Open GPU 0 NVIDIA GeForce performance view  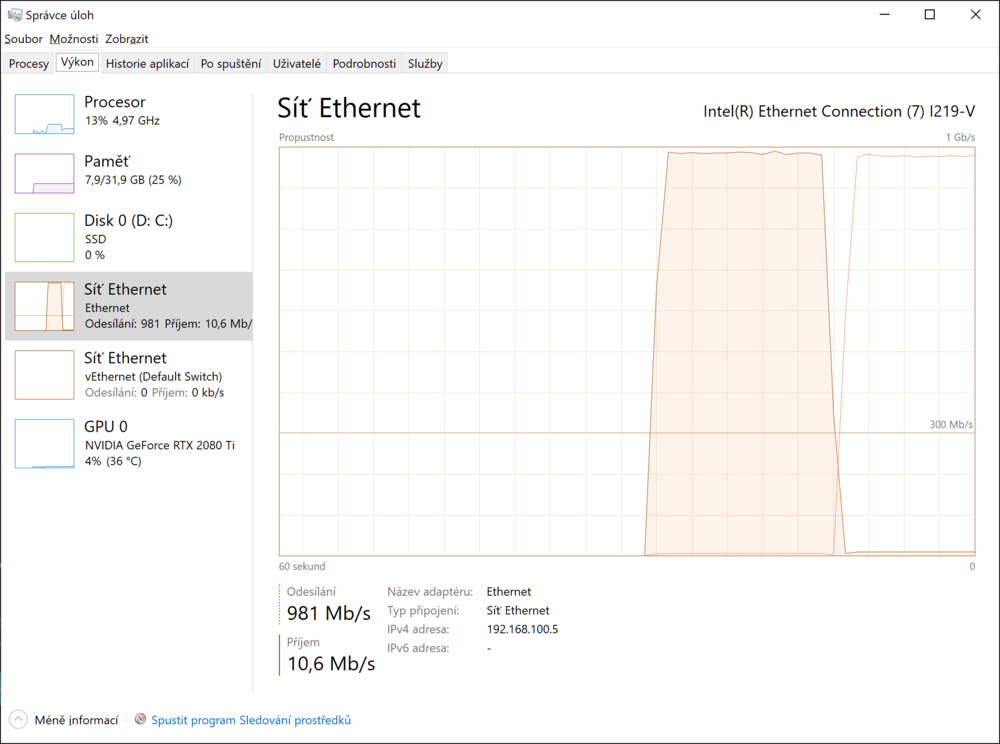(x=128, y=443)
